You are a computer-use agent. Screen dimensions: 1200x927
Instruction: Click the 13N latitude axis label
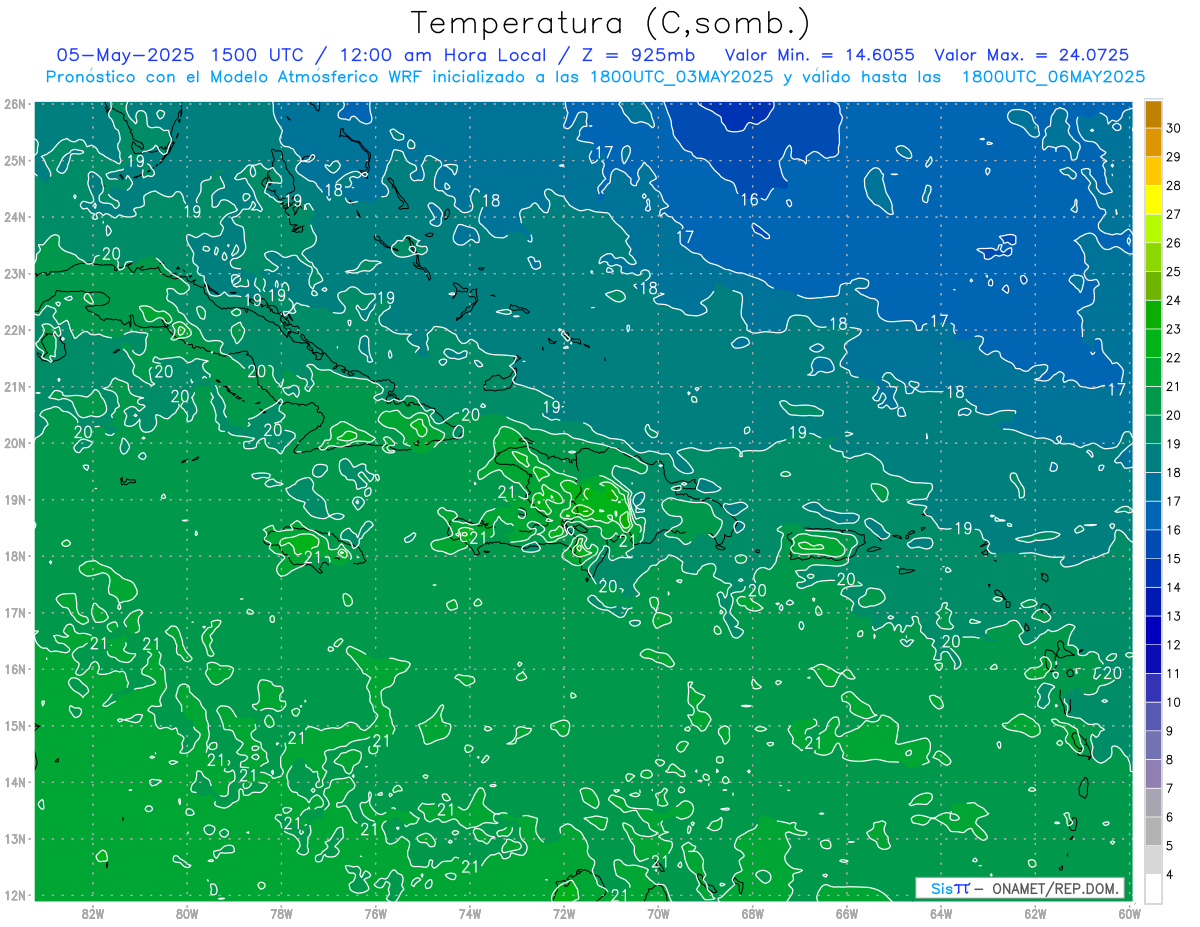pyautogui.click(x=16, y=838)
